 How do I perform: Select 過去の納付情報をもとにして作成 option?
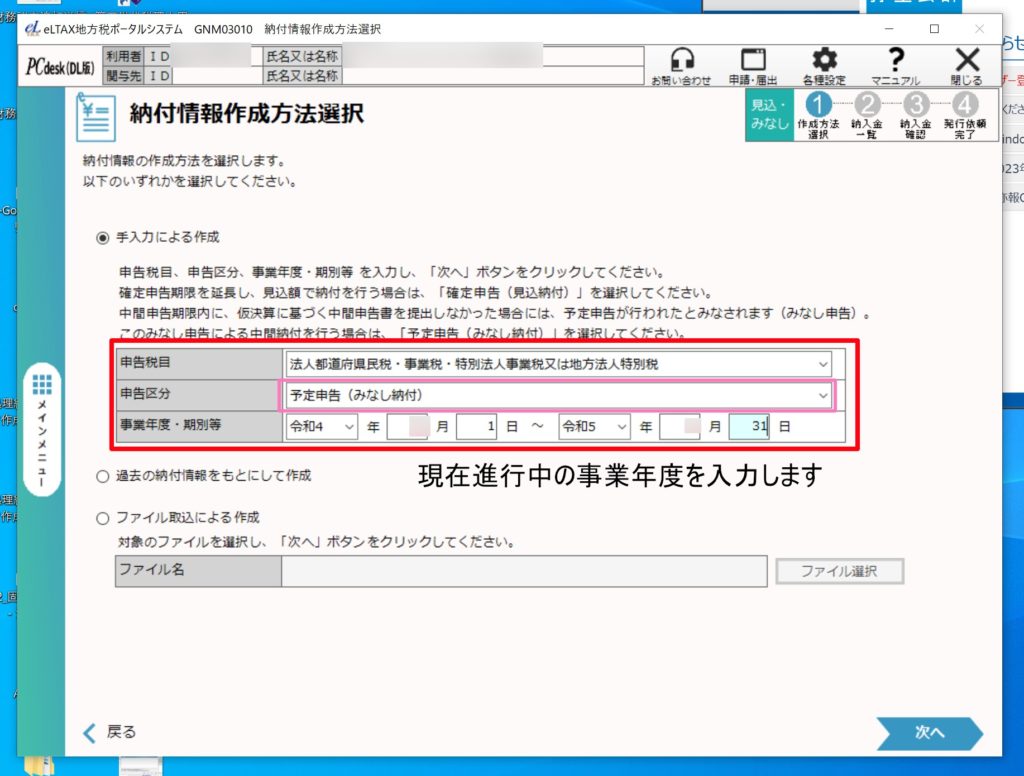tap(101, 477)
